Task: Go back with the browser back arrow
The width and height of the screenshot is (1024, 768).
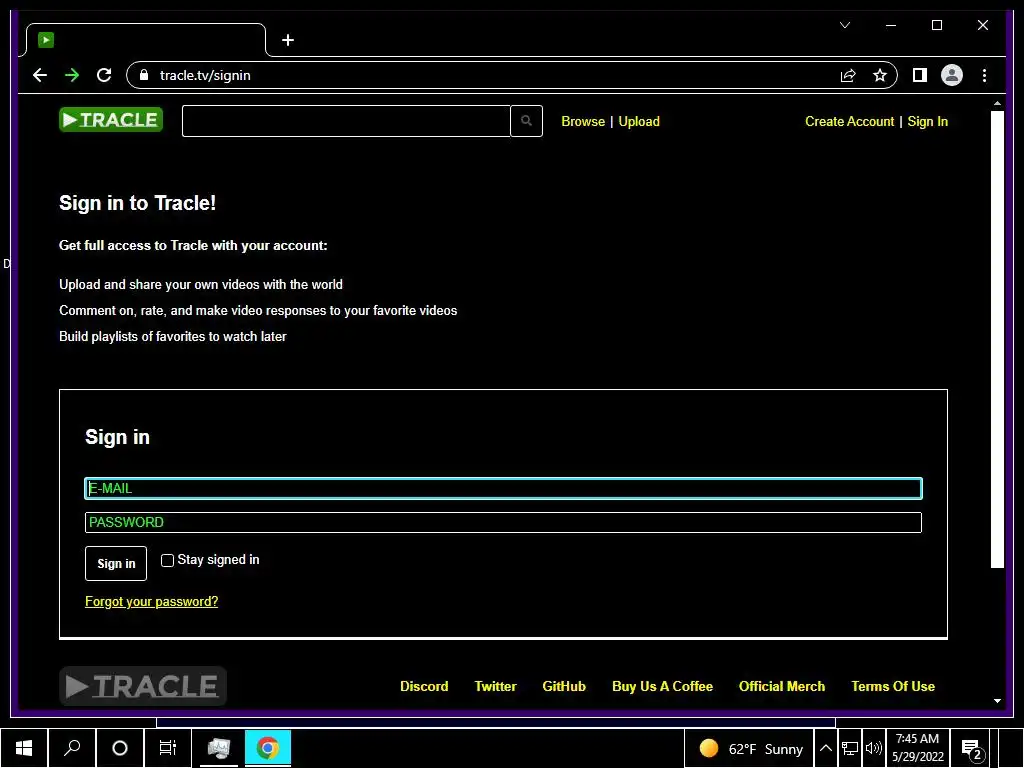Action: [40, 75]
